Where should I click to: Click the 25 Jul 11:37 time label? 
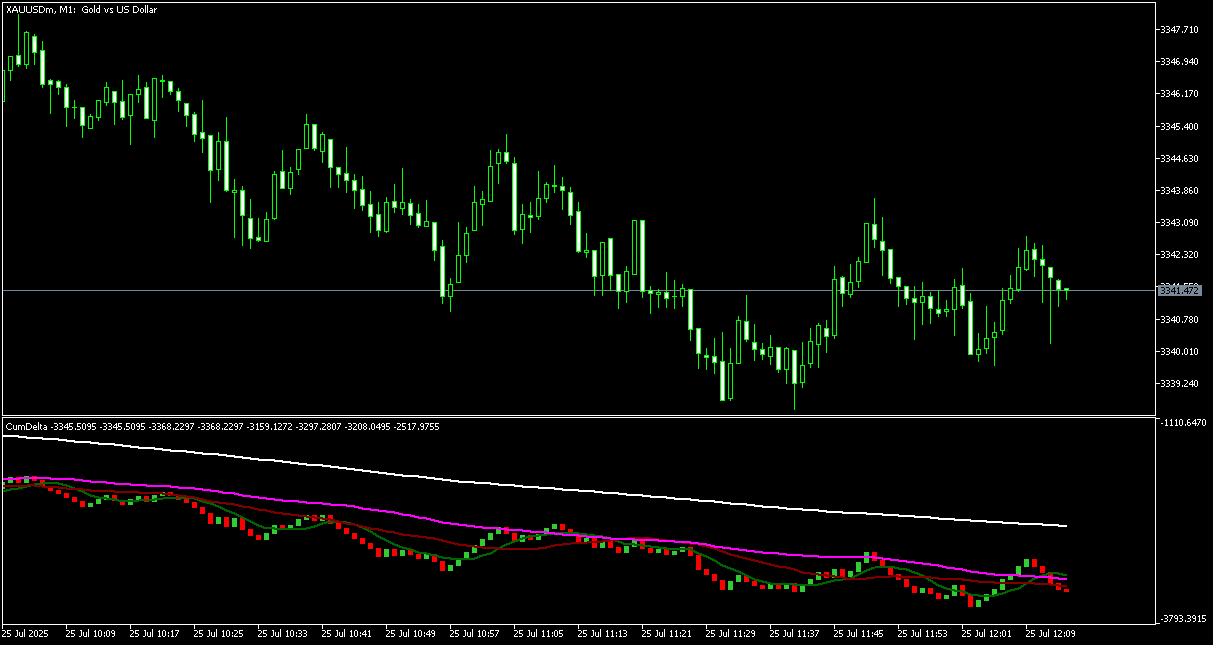click(x=795, y=634)
